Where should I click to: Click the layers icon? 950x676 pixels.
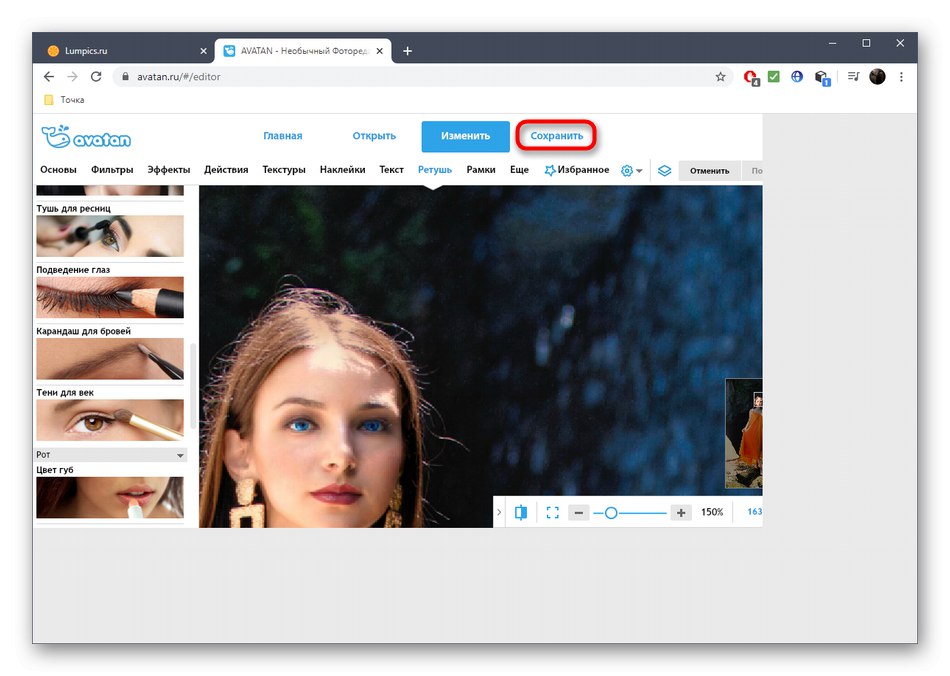point(665,171)
